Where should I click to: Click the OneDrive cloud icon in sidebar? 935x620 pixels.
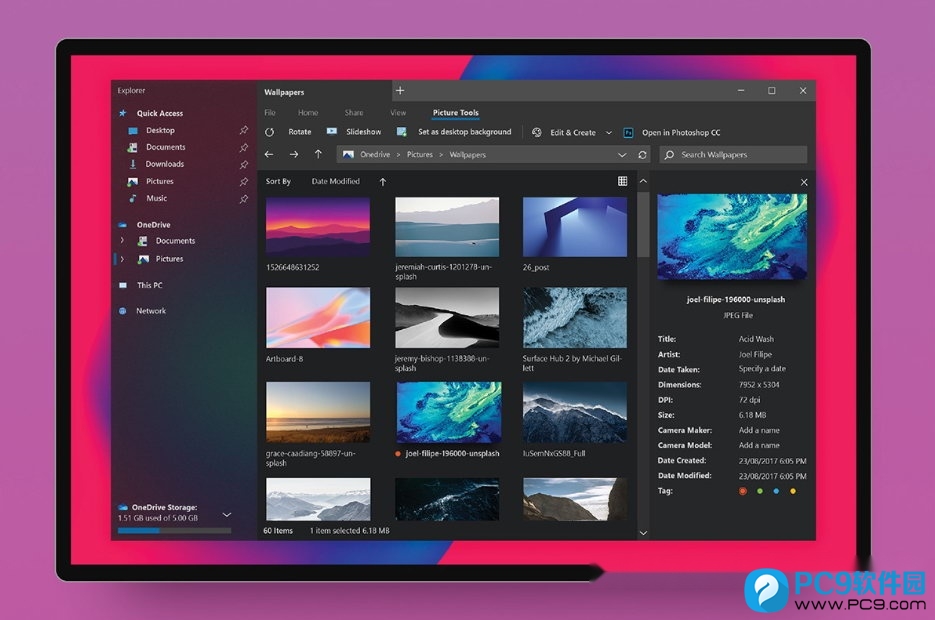(123, 225)
